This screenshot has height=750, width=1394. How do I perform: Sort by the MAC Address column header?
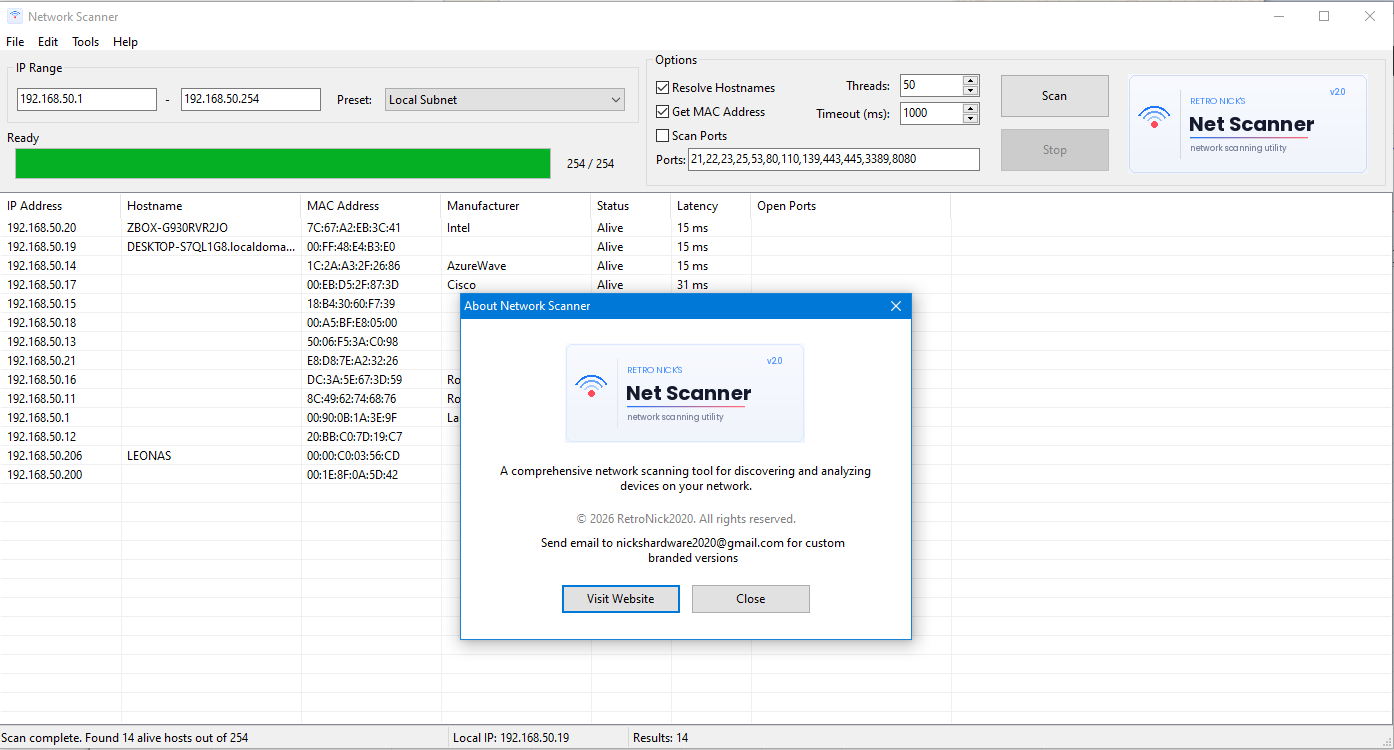[370, 206]
